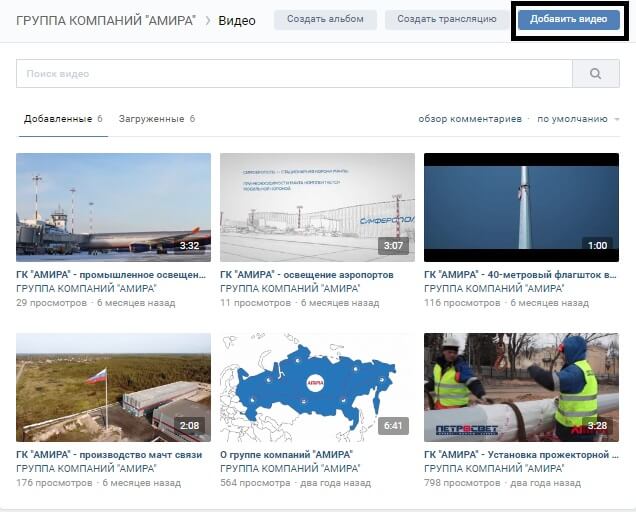Screen dimensions: 636x512
Task: Click author name under Установка прожекторной video
Action: point(494,469)
